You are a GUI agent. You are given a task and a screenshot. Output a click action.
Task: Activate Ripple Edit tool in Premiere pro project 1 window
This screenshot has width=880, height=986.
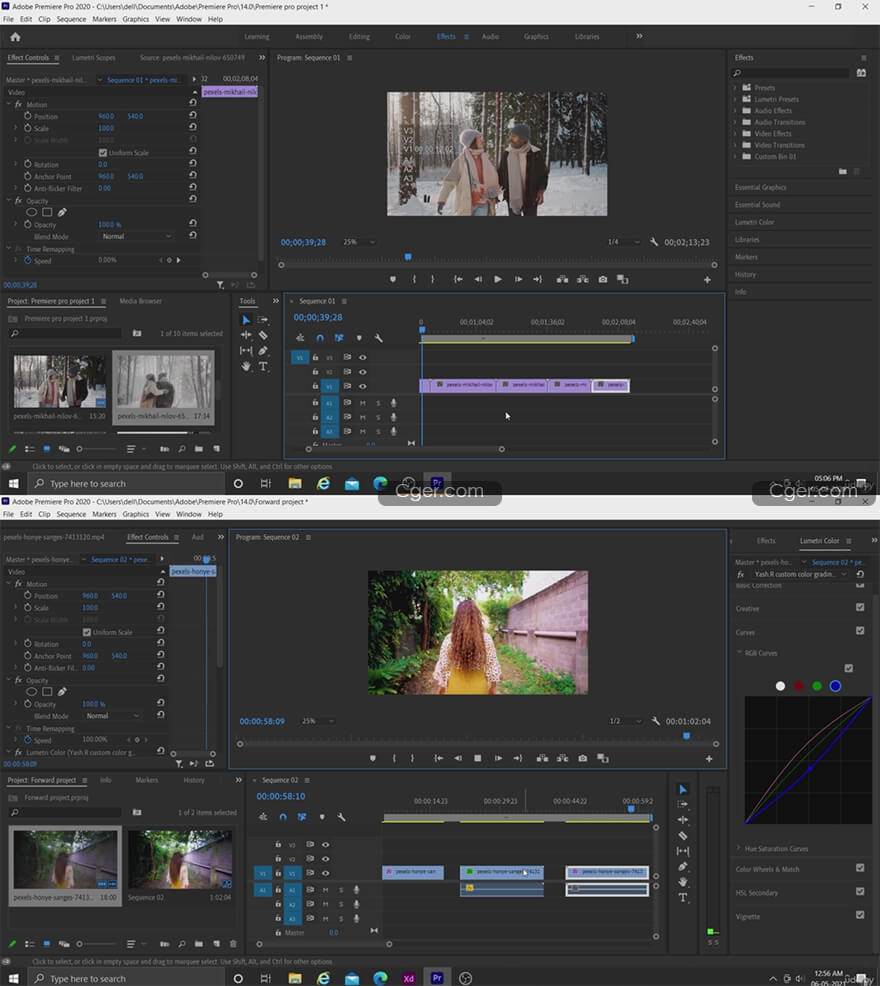246,335
